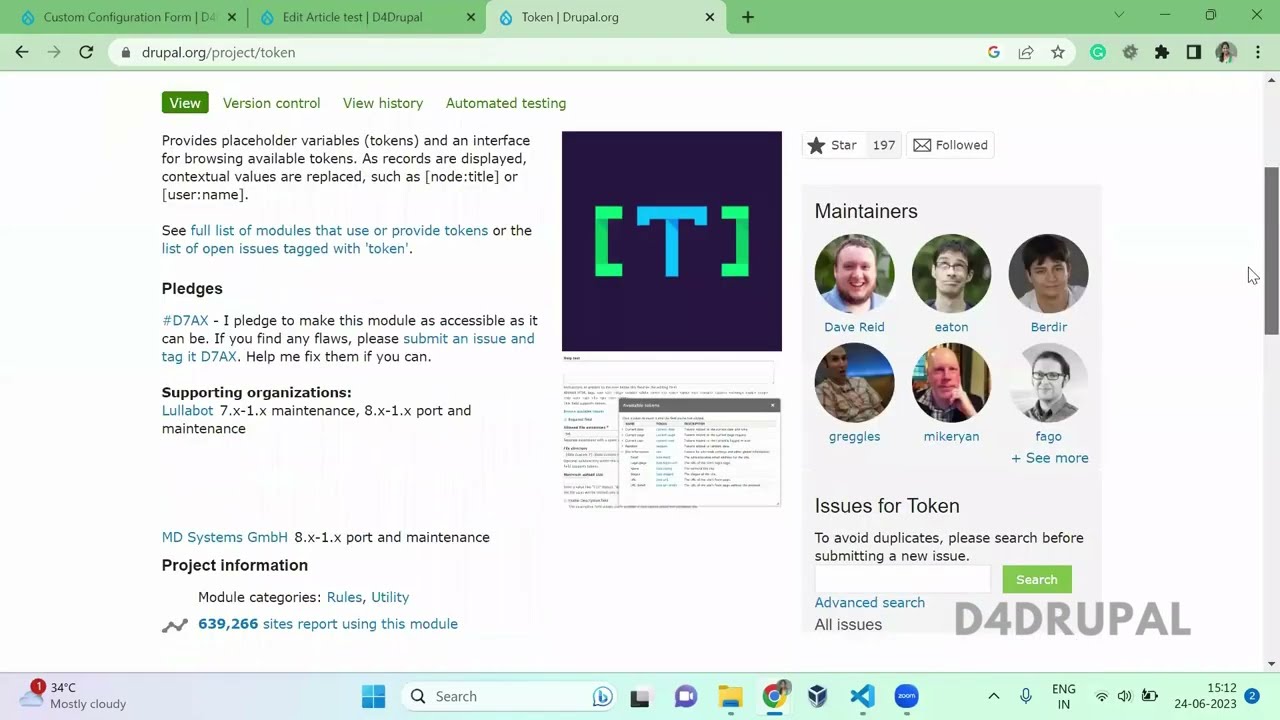The image size is (1280, 720).
Task: Bookmark this page with star icon
Action: 1058,52
